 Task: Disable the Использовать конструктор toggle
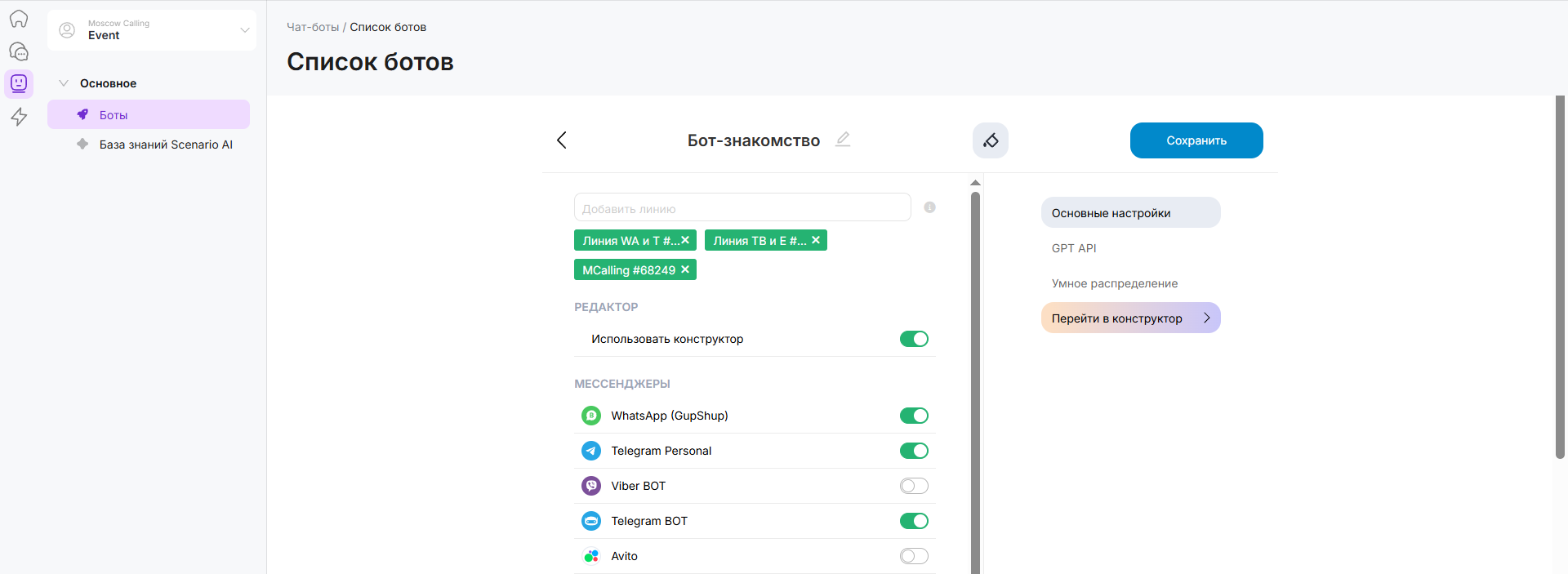(x=914, y=339)
